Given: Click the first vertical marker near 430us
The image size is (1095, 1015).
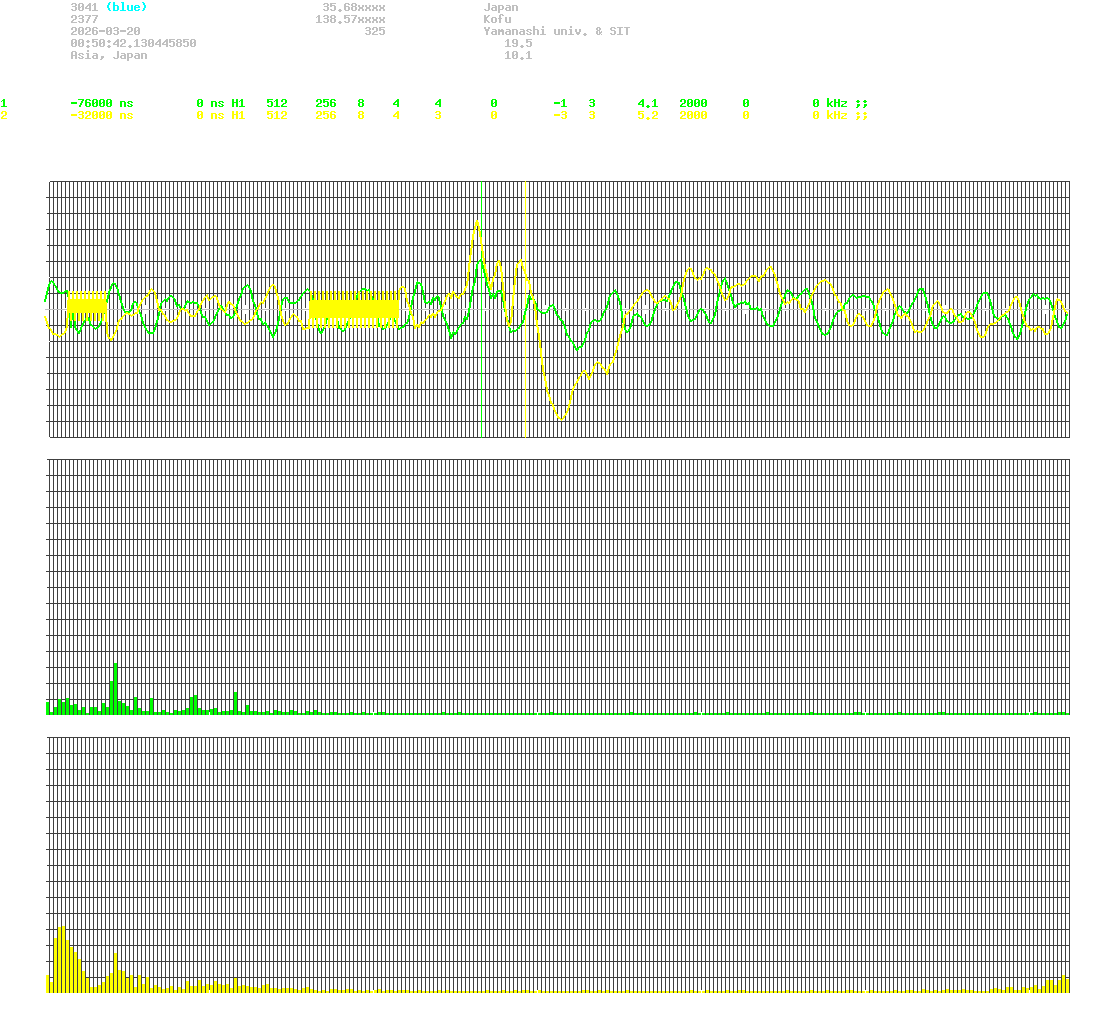Looking at the screenshot, I should [x=481, y=300].
